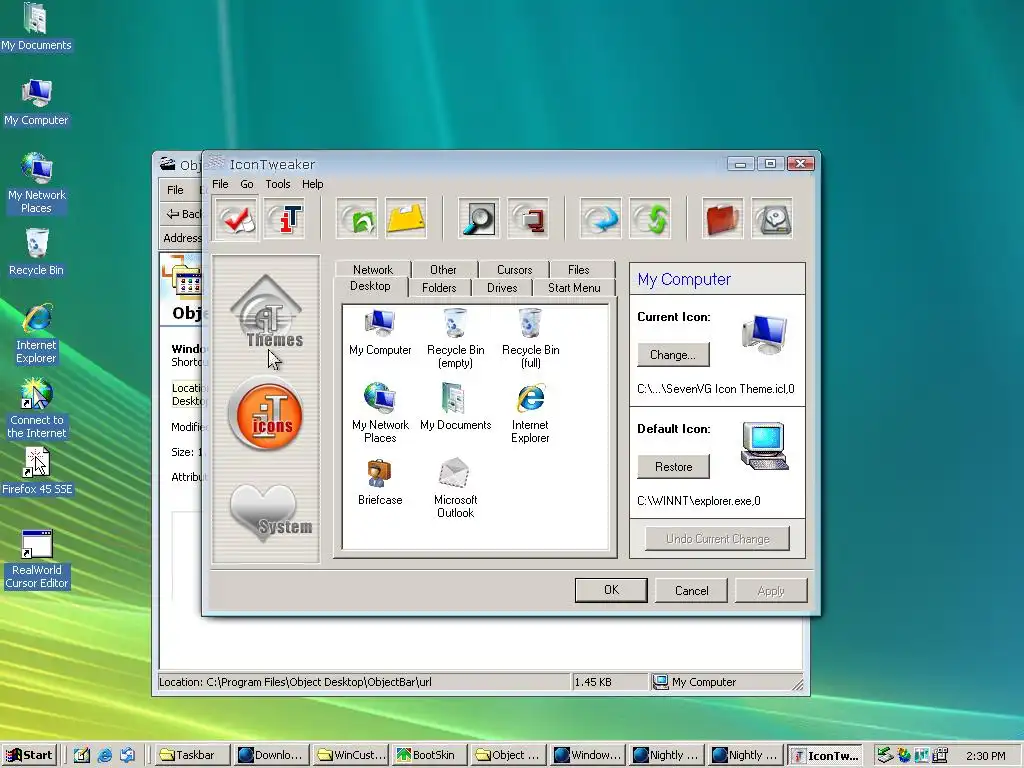Switch to the Folders tab

(x=439, y=287)
